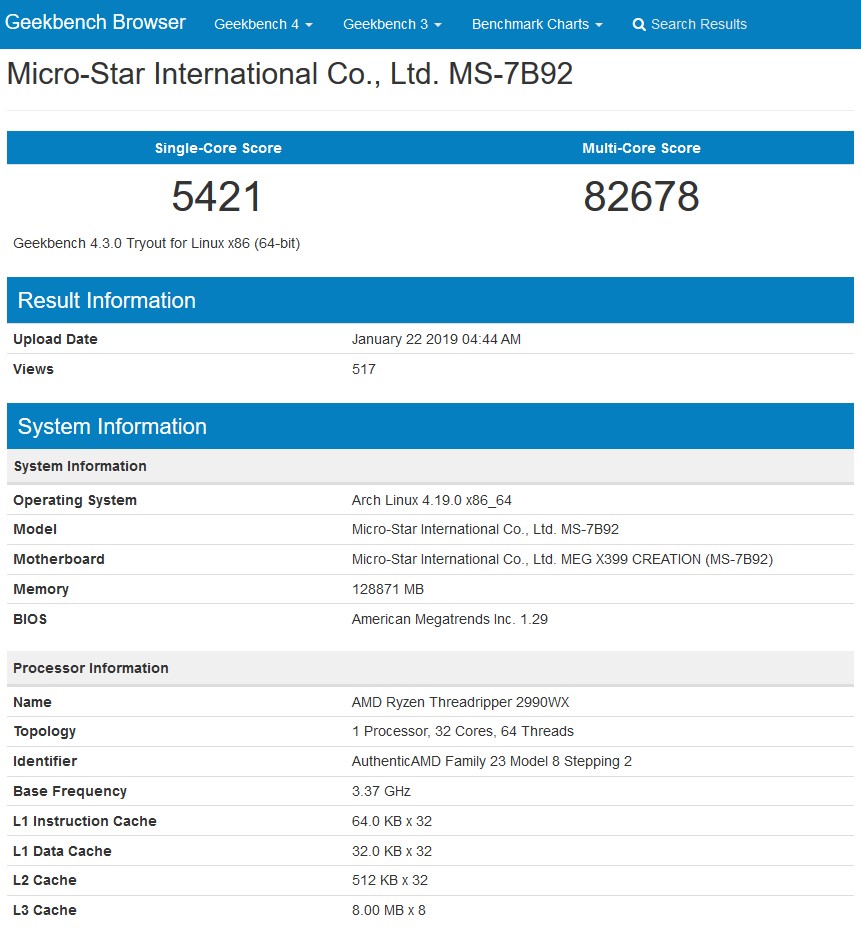Click the L2 Cache label
Image resolution: width=861 pixels, height=930 pixels.
coord(44,880)
